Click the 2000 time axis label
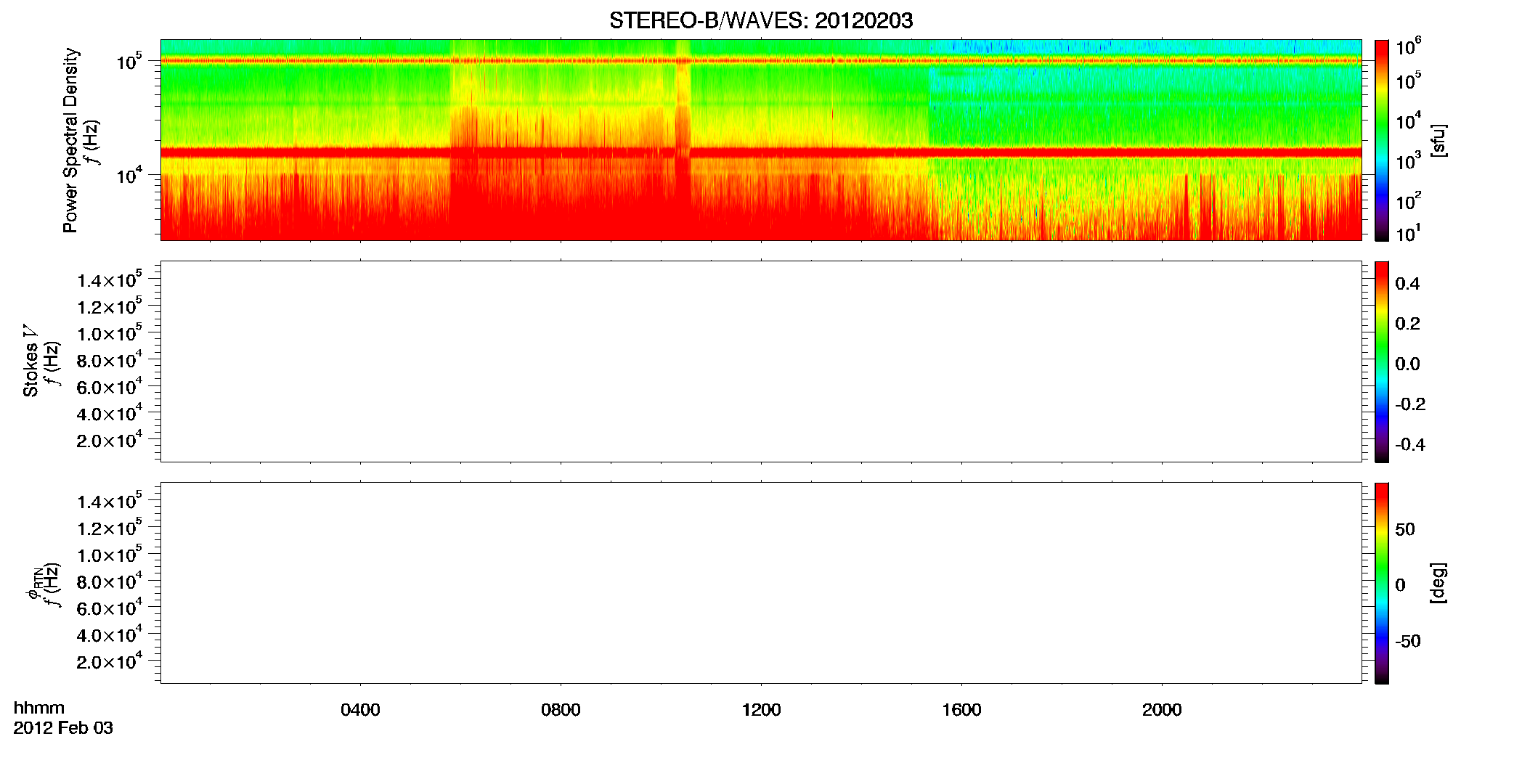This screenshot has width=1522, height=784. [x=1162, y=710]
